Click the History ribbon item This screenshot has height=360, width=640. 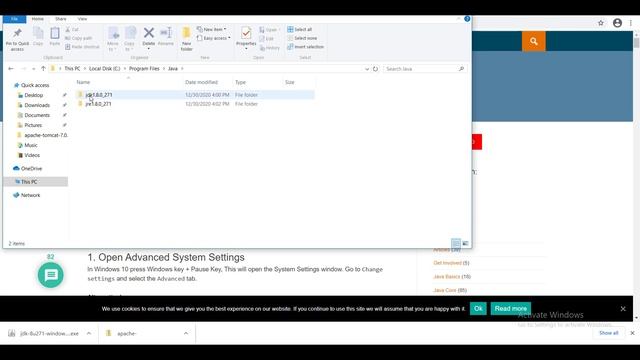click(270, 48)
